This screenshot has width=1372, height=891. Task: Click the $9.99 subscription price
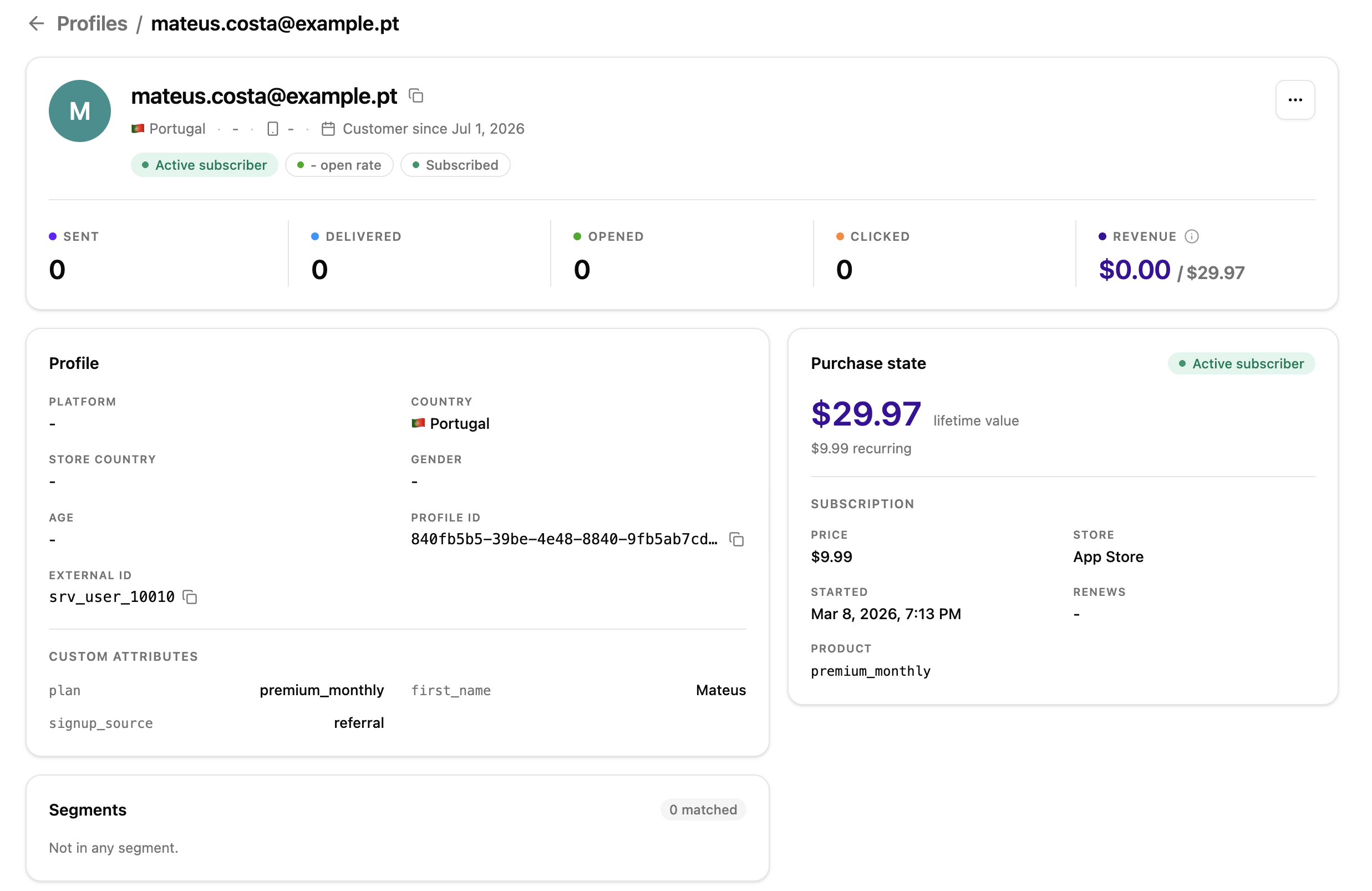(x=832, y=557)
